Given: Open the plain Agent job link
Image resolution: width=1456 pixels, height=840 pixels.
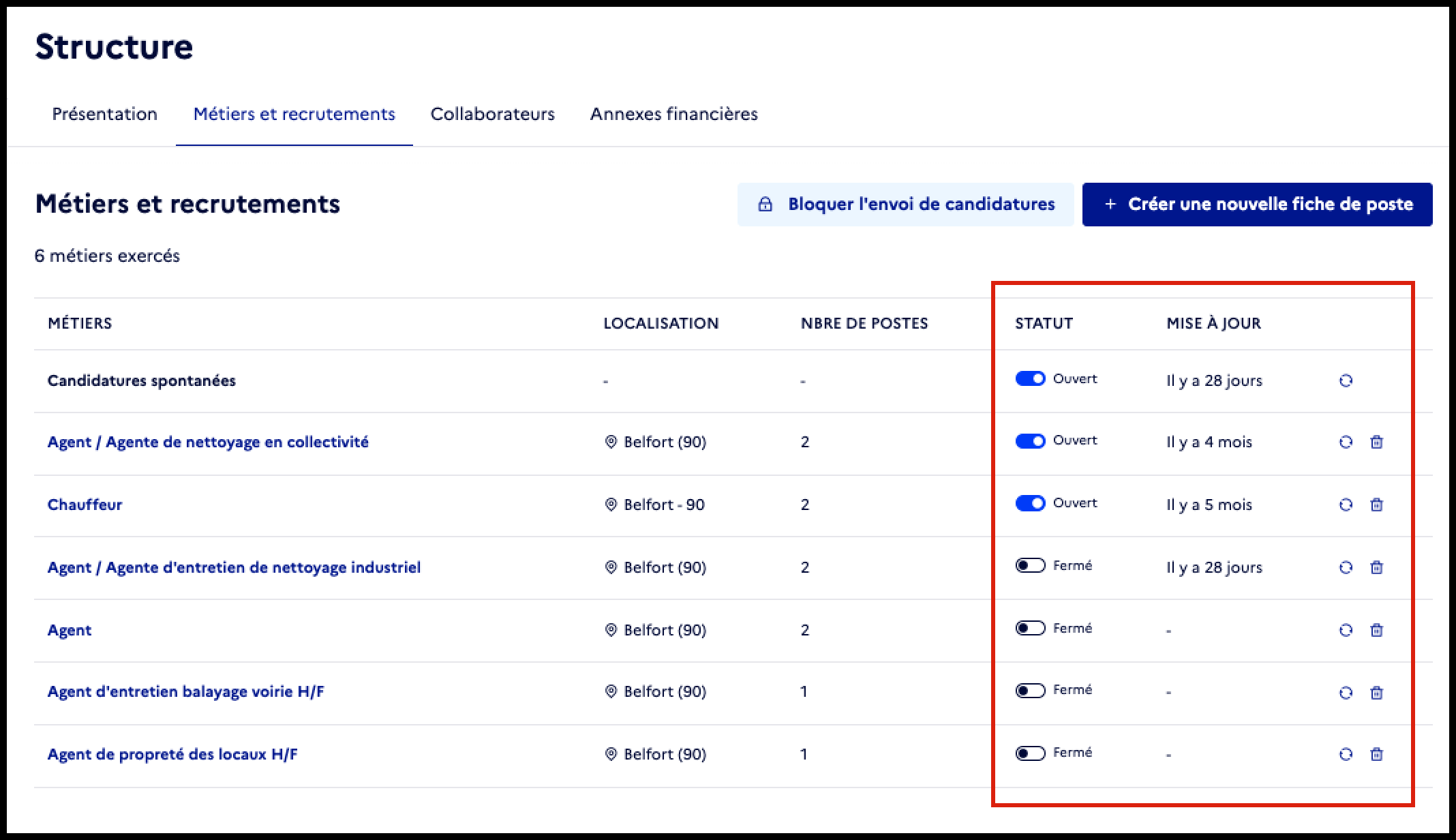Looking at the screenshot, I should pyautogui.click(x=70, y=631).
